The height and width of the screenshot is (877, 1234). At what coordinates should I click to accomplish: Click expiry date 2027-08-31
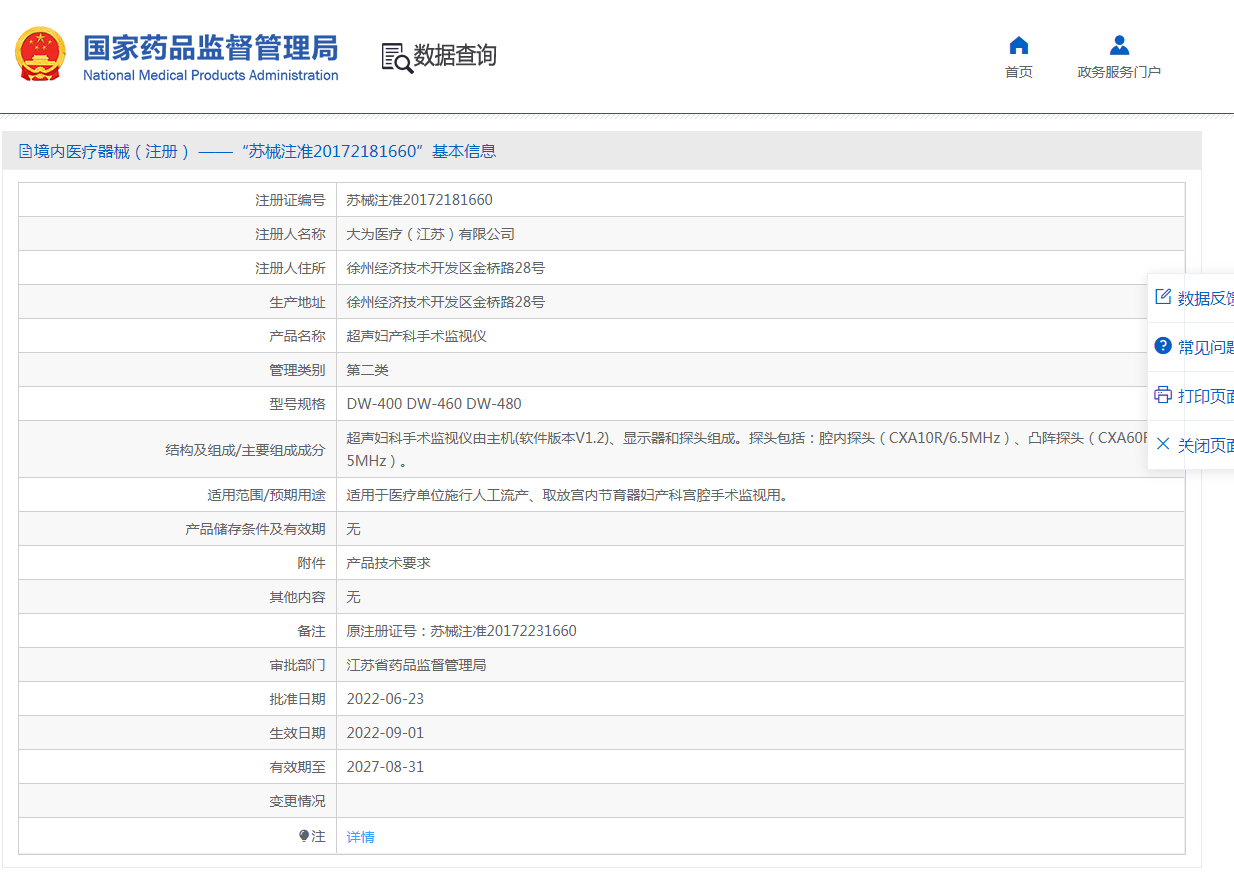pos(385,767)
